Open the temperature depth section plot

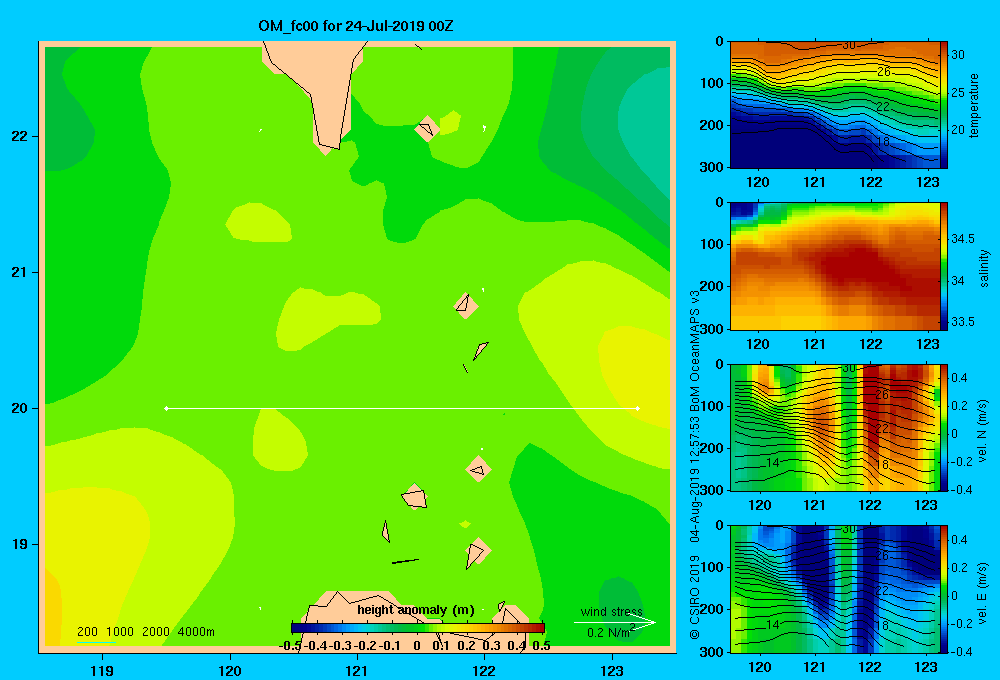click(x=835, y=105)
